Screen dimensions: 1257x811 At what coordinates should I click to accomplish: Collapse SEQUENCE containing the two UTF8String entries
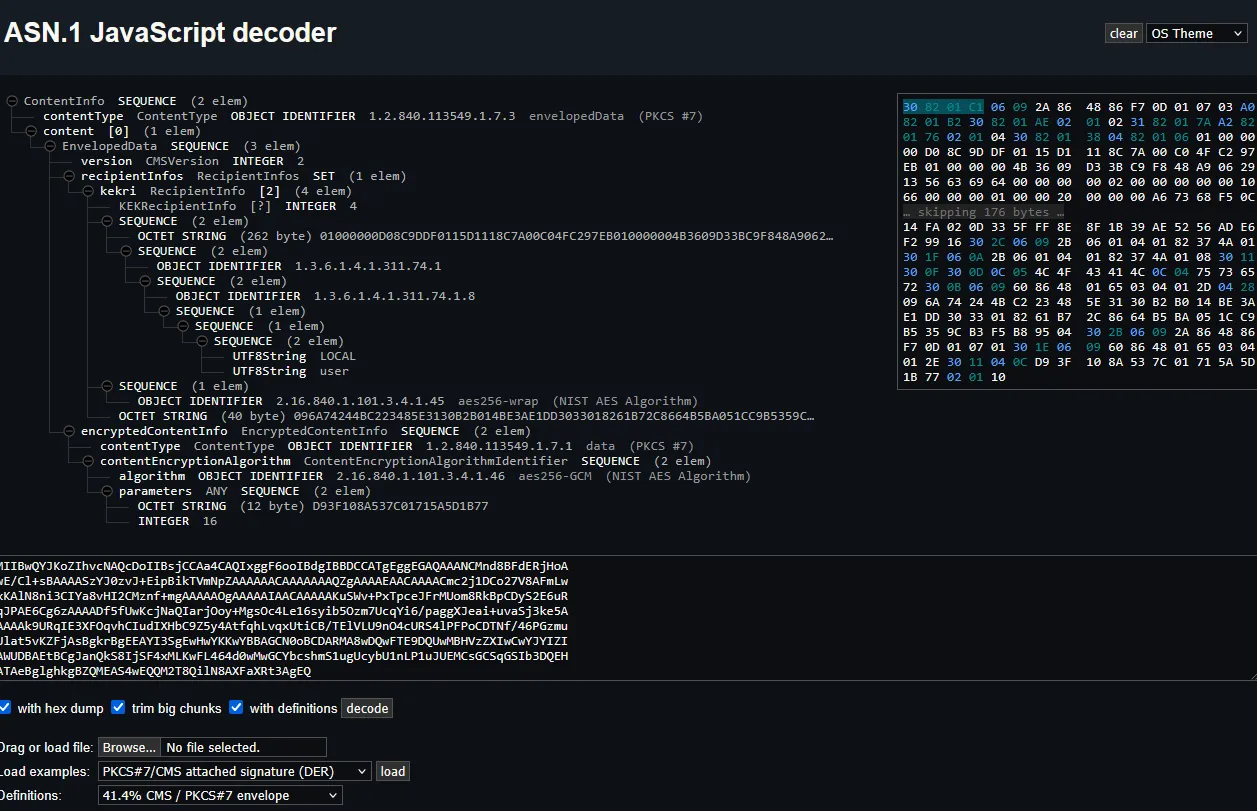coord(202,341)
